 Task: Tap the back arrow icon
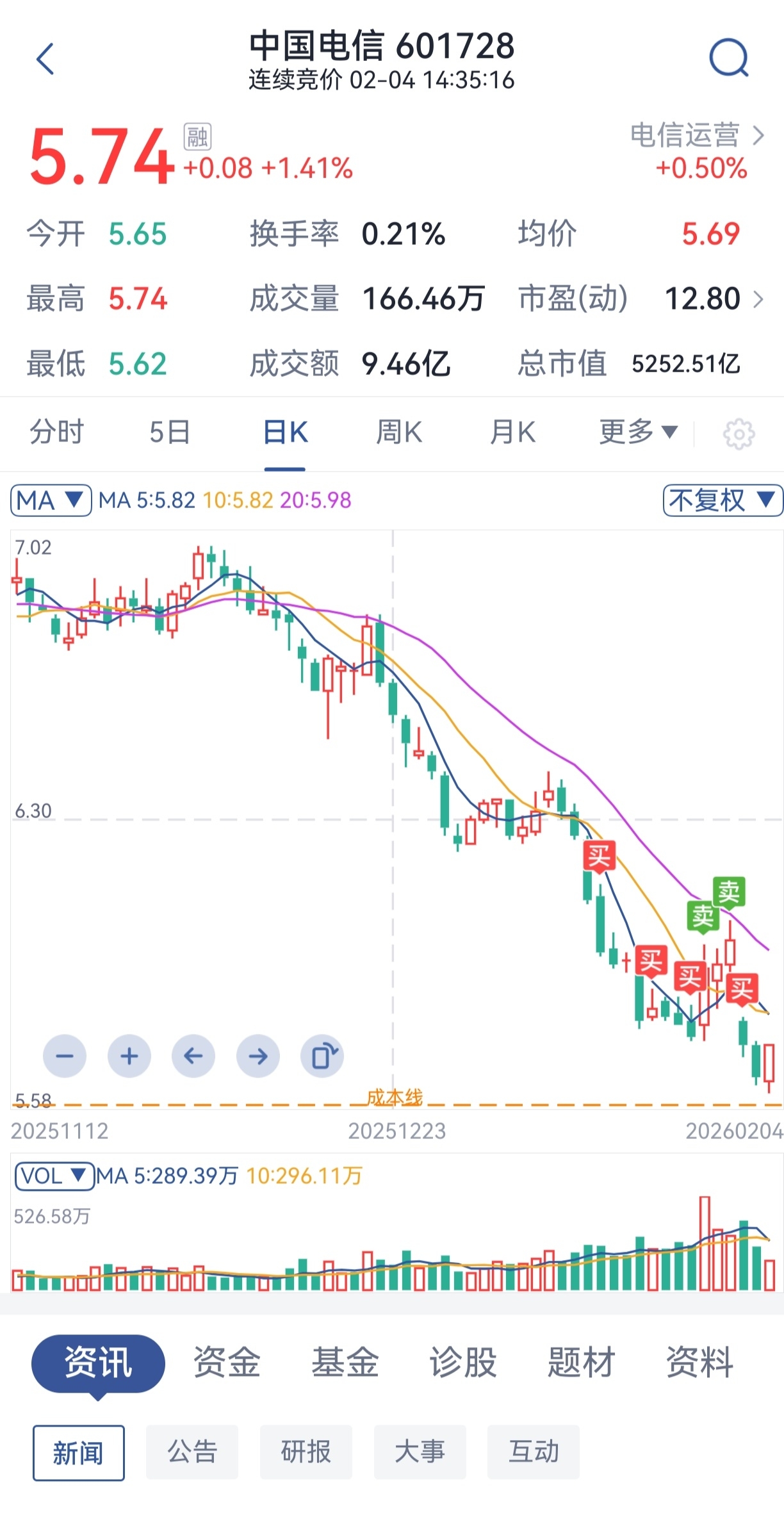point(45,60)
